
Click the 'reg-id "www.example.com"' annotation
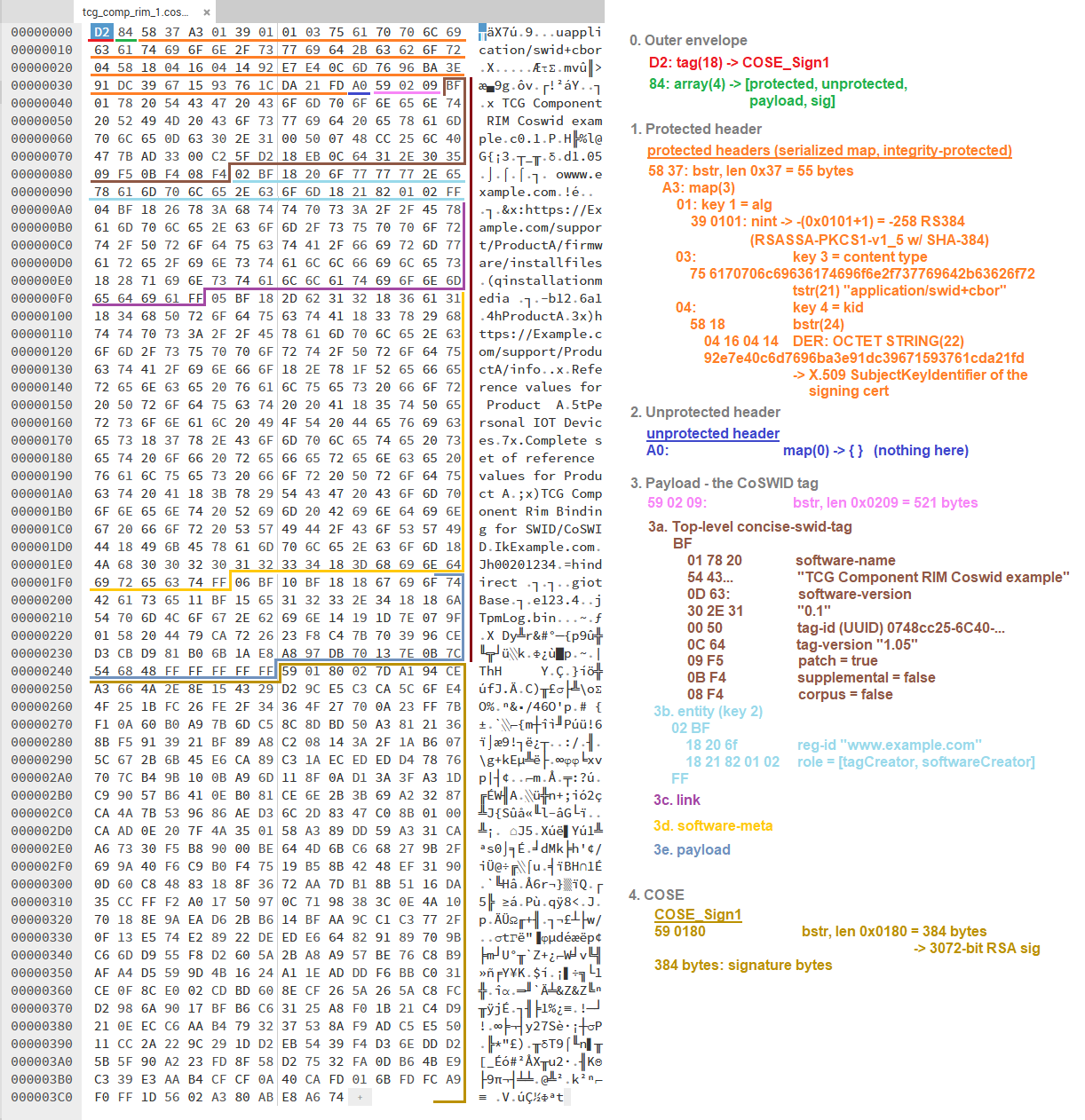tap(890, 745)
